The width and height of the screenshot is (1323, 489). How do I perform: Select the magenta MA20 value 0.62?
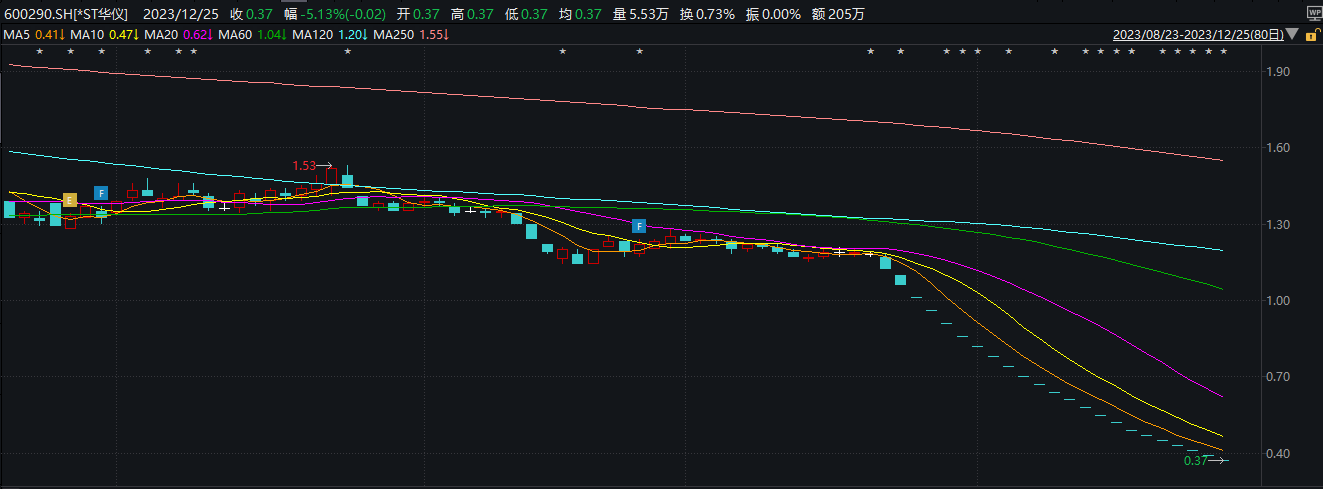click(x=194, y=35)
